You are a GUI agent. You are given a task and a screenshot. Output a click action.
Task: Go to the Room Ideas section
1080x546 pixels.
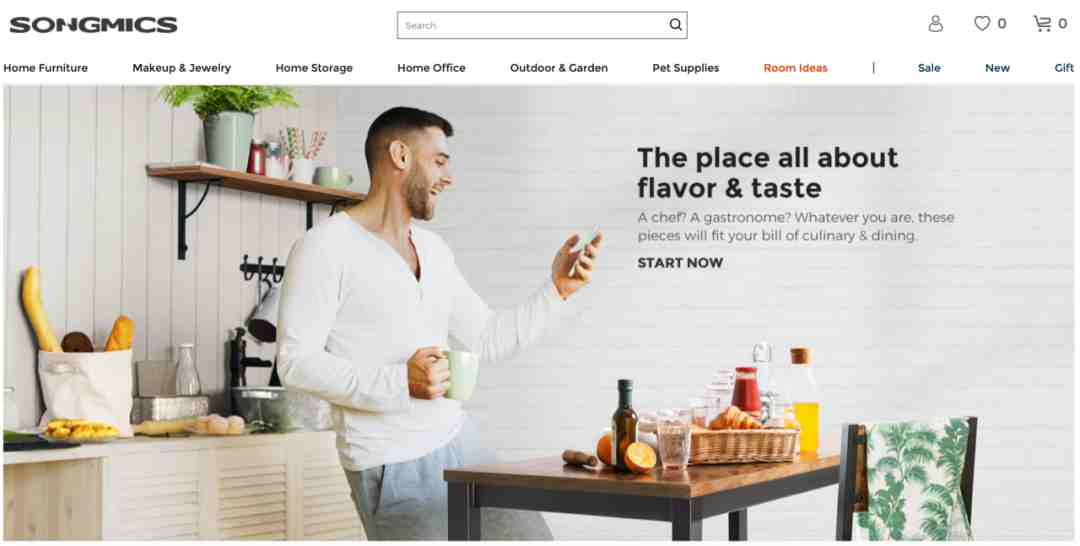[796, 68]
